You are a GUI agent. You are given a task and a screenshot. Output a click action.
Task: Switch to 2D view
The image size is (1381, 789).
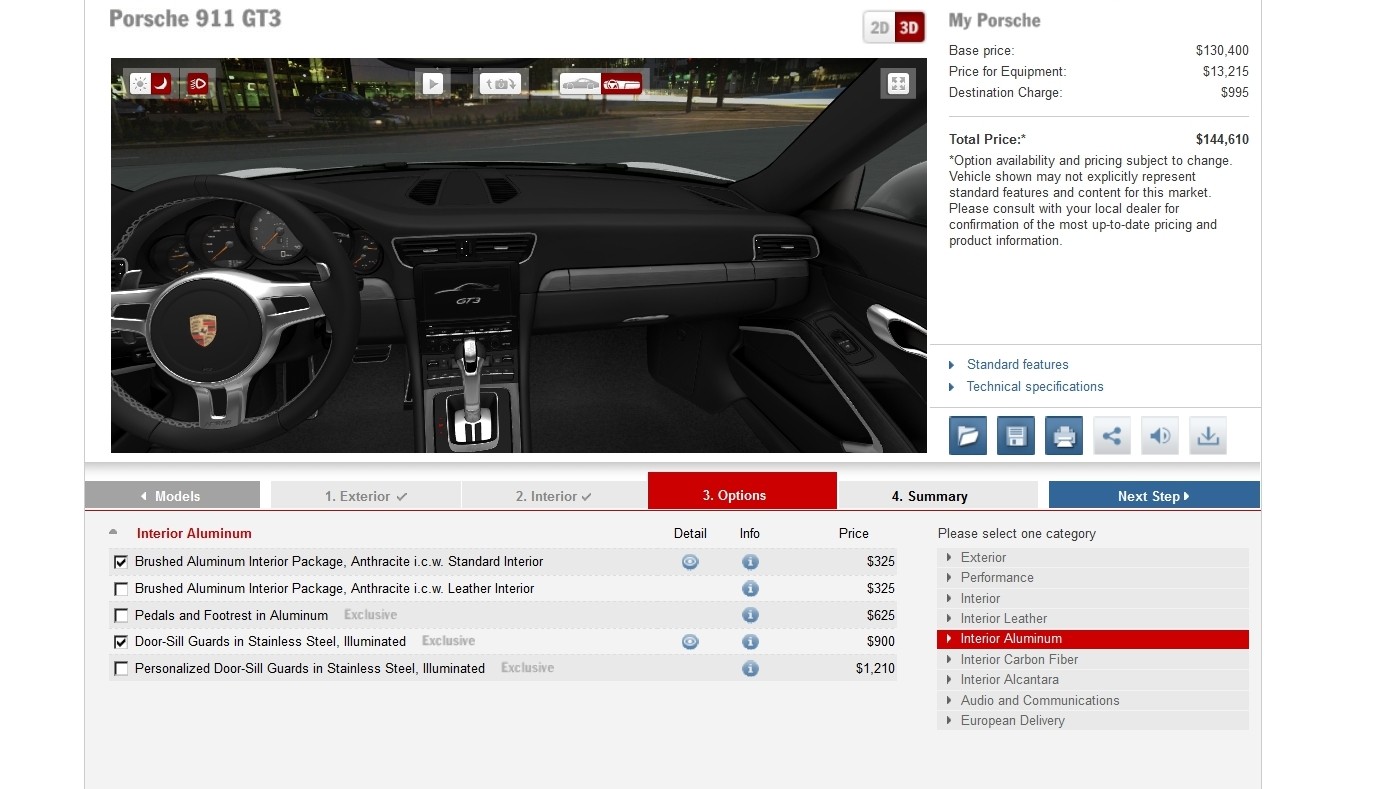pyautogui.click(x=879, y=28)
